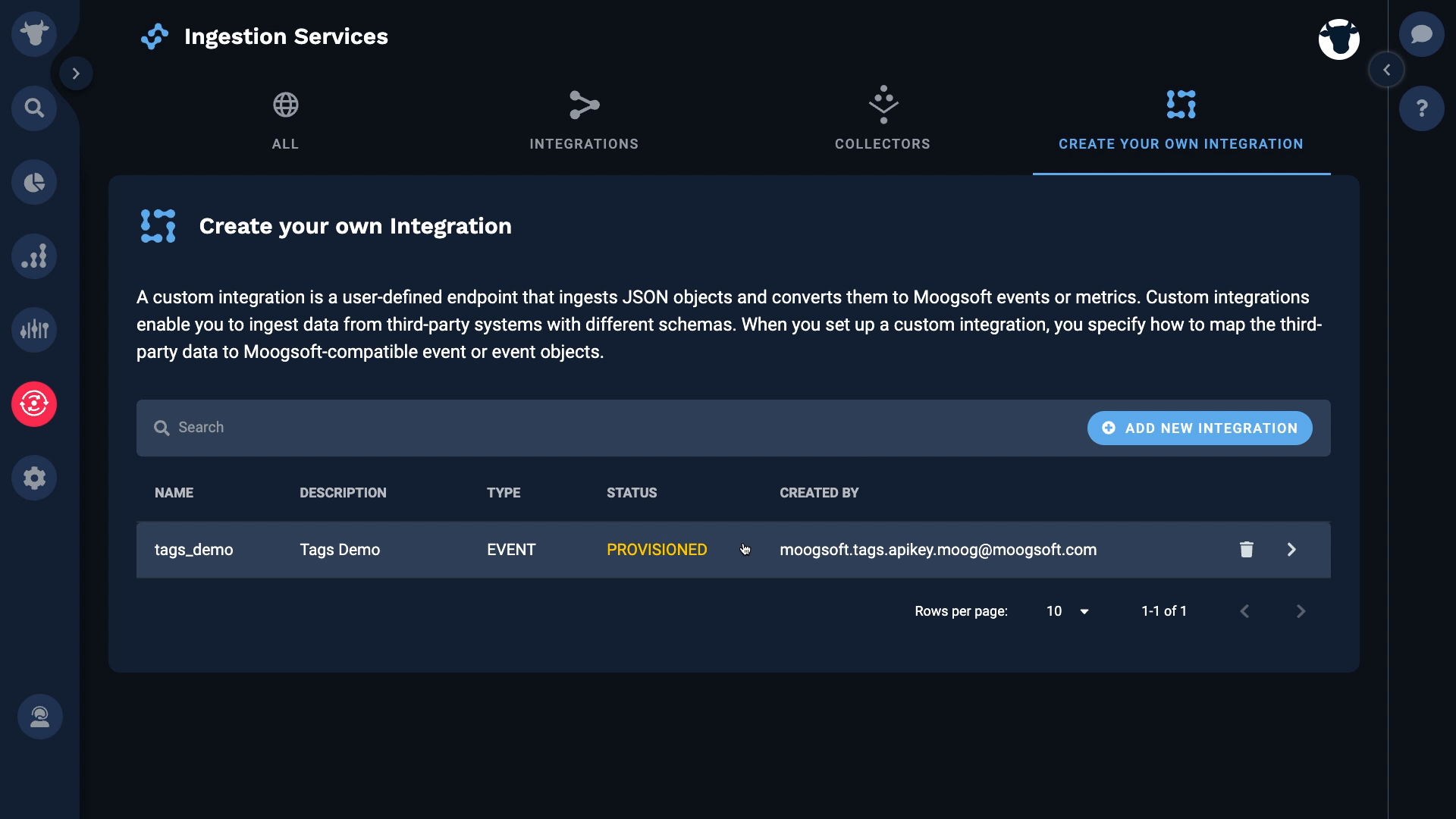Open the metrics dots chart sidebar icon

point(34,256)
